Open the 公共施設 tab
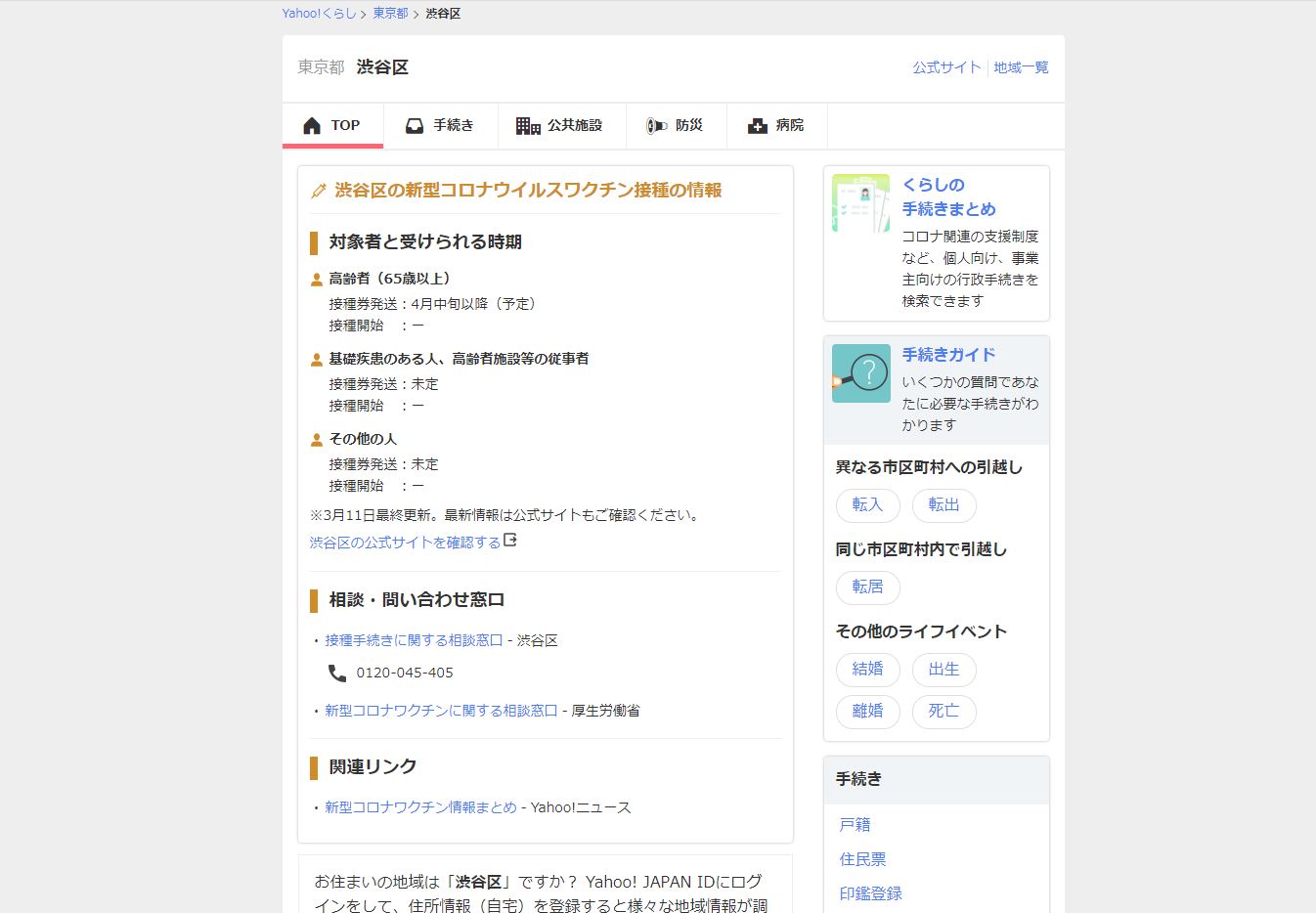 562,126
